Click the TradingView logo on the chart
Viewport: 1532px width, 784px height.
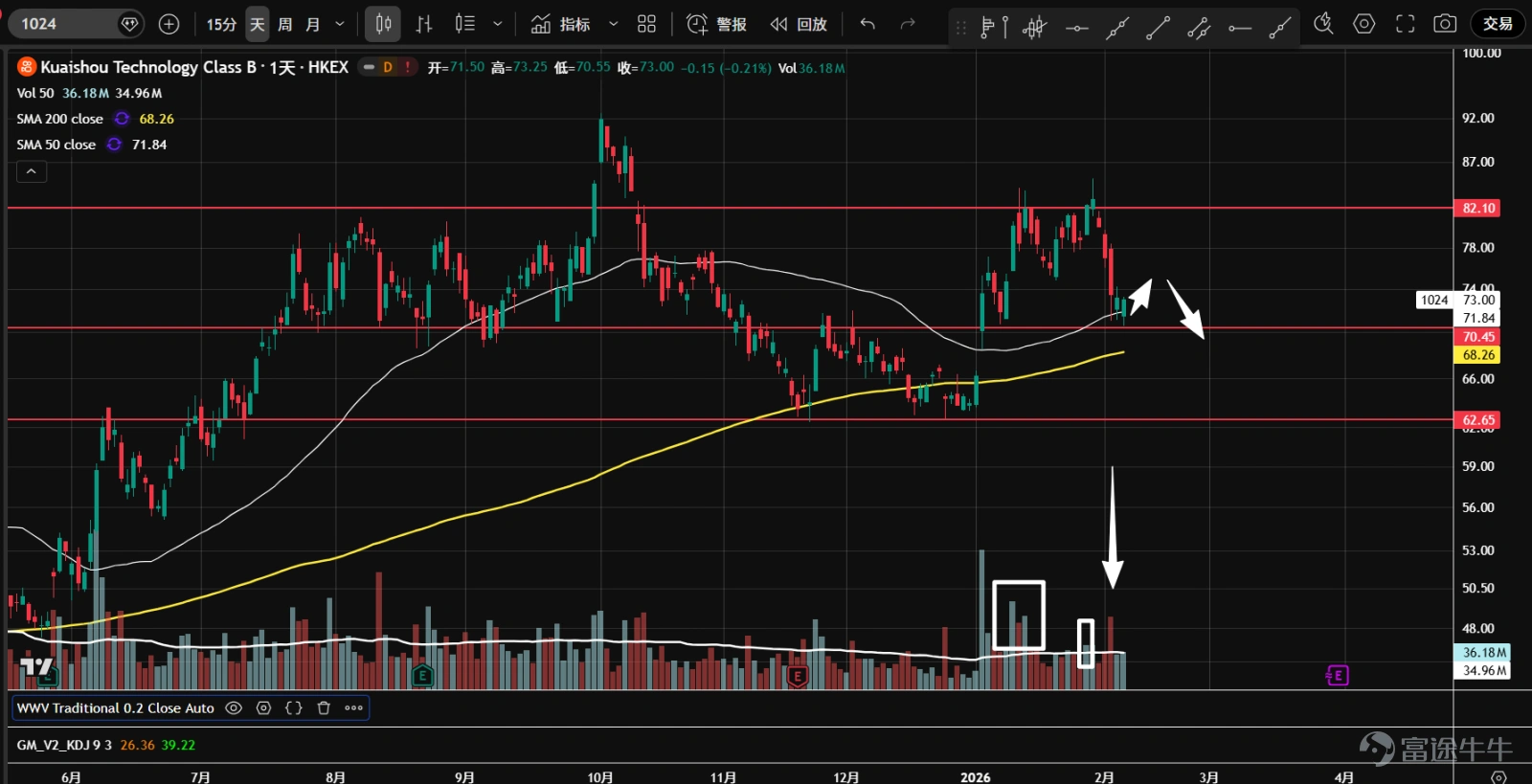pos(36,666)
